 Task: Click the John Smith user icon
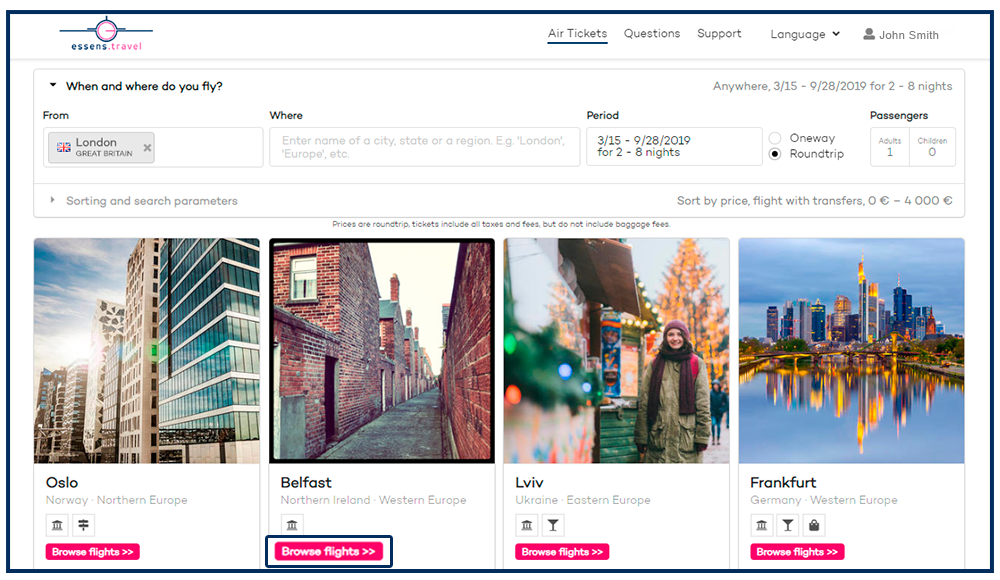[x=869, y=34]
